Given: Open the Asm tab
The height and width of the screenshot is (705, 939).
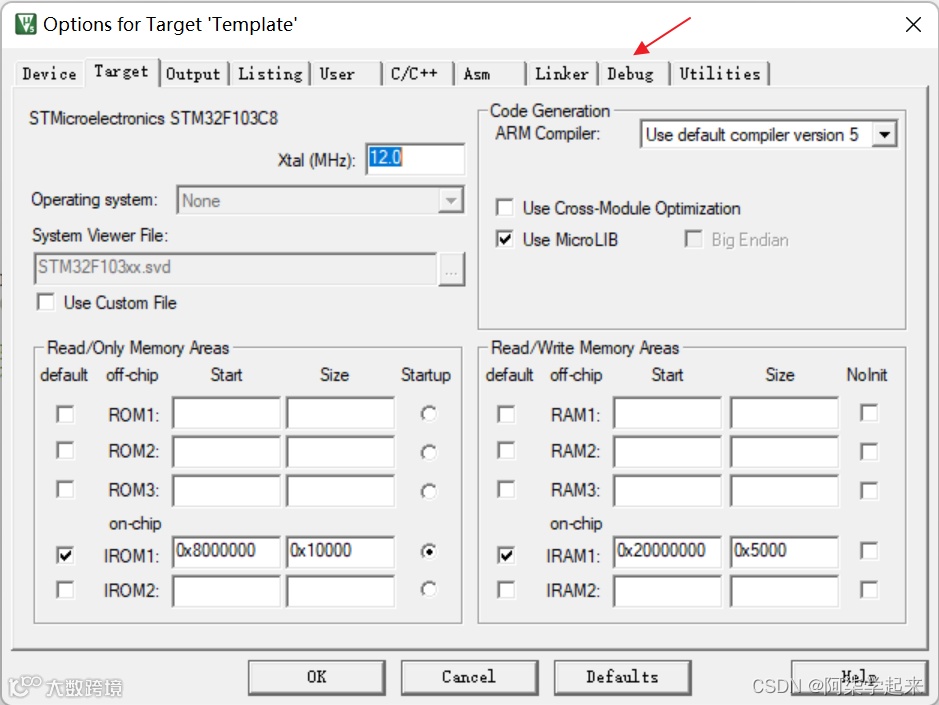Looking at the screenshot, I should 489,74.
